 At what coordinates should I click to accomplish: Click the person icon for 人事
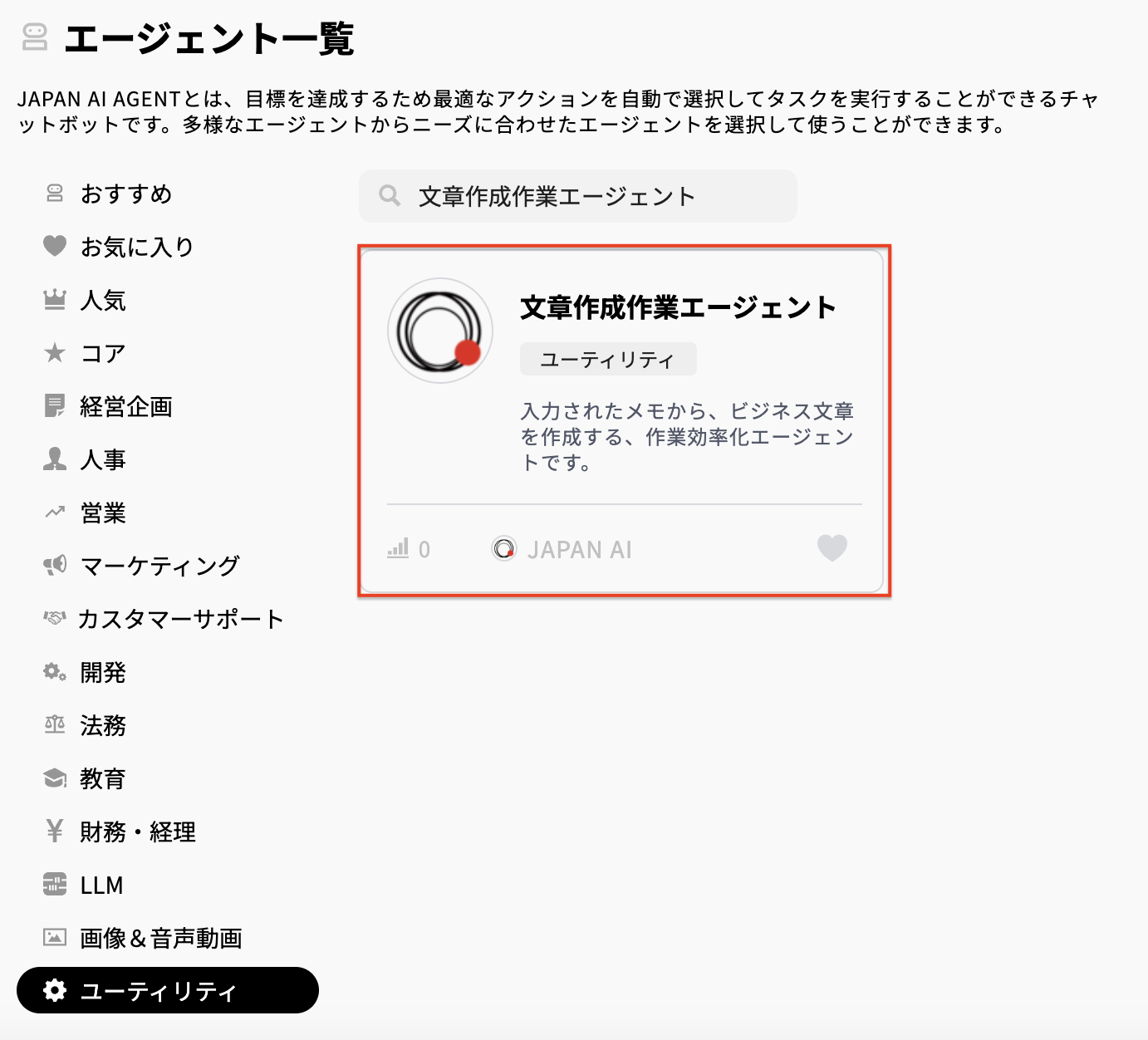(54, 459)
